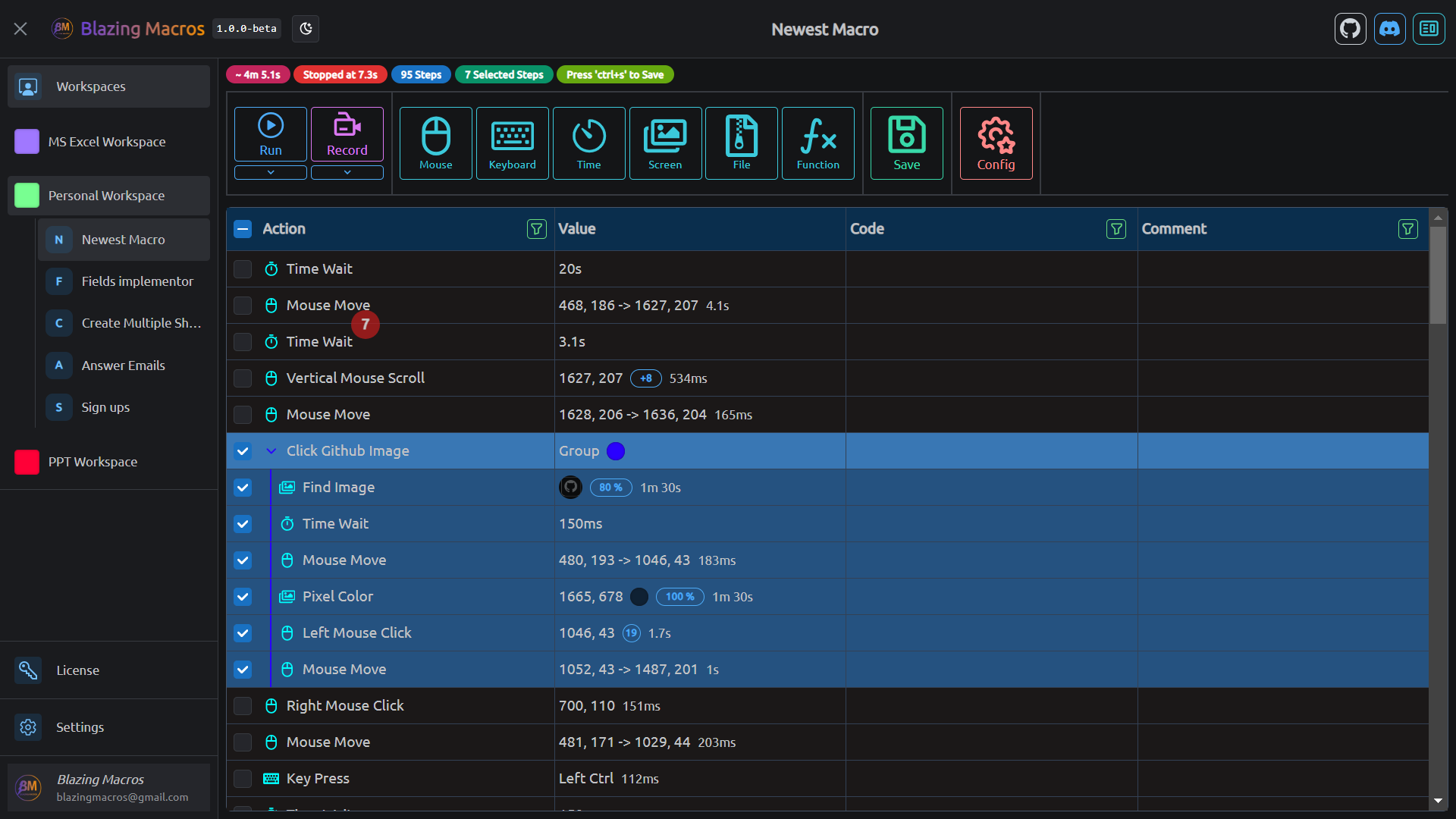Open Settings
The height and width of the screenshot is (819, 1456).
coord(109,727)
